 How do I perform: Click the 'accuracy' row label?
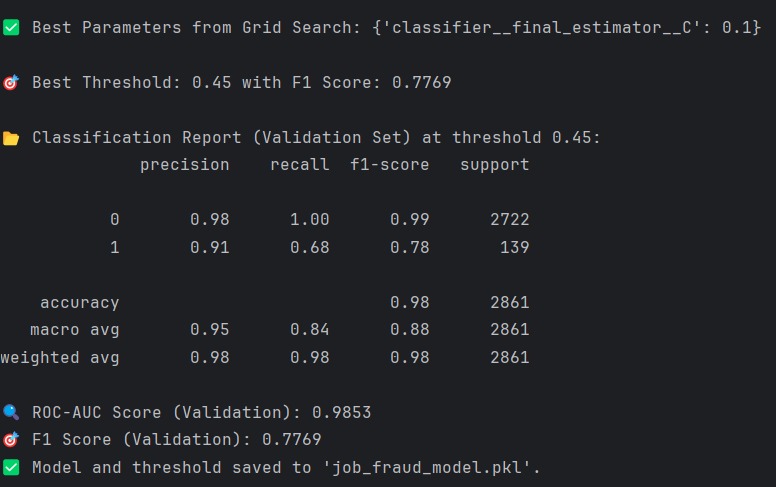(80, 303)
